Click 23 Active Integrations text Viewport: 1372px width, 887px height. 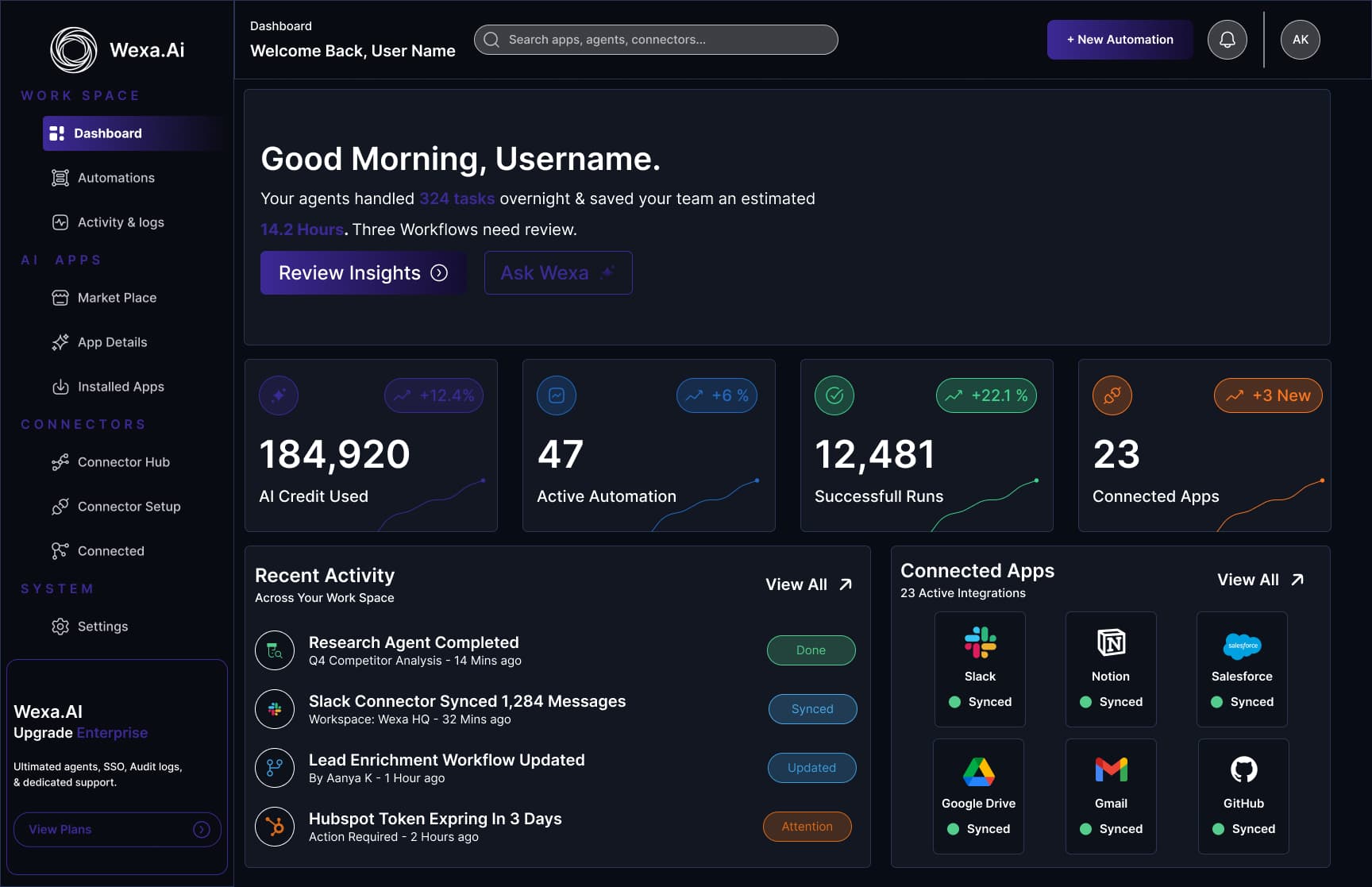point(963,593)
